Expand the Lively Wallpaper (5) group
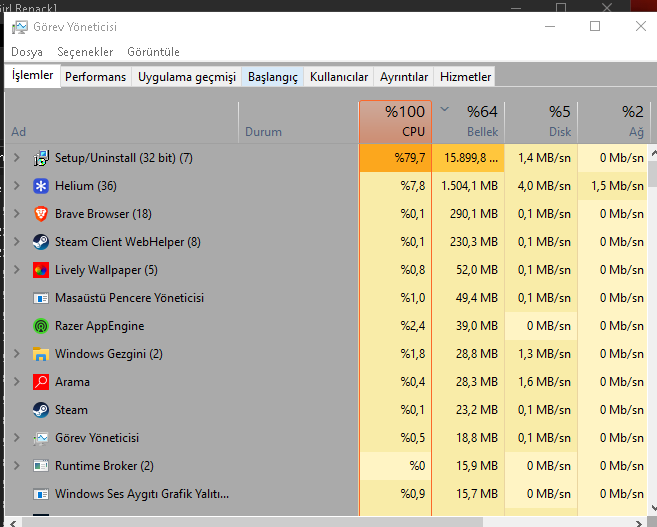 (17, 270)
